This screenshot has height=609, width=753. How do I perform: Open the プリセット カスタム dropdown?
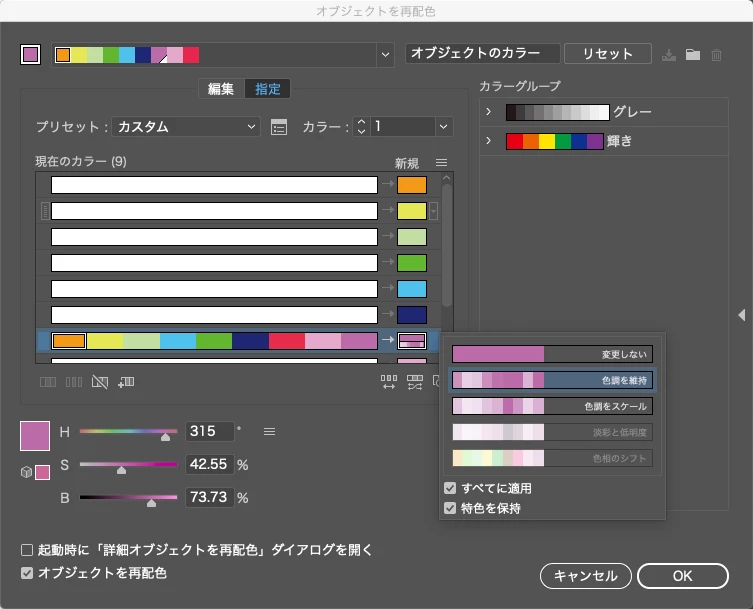pos(186,127)
